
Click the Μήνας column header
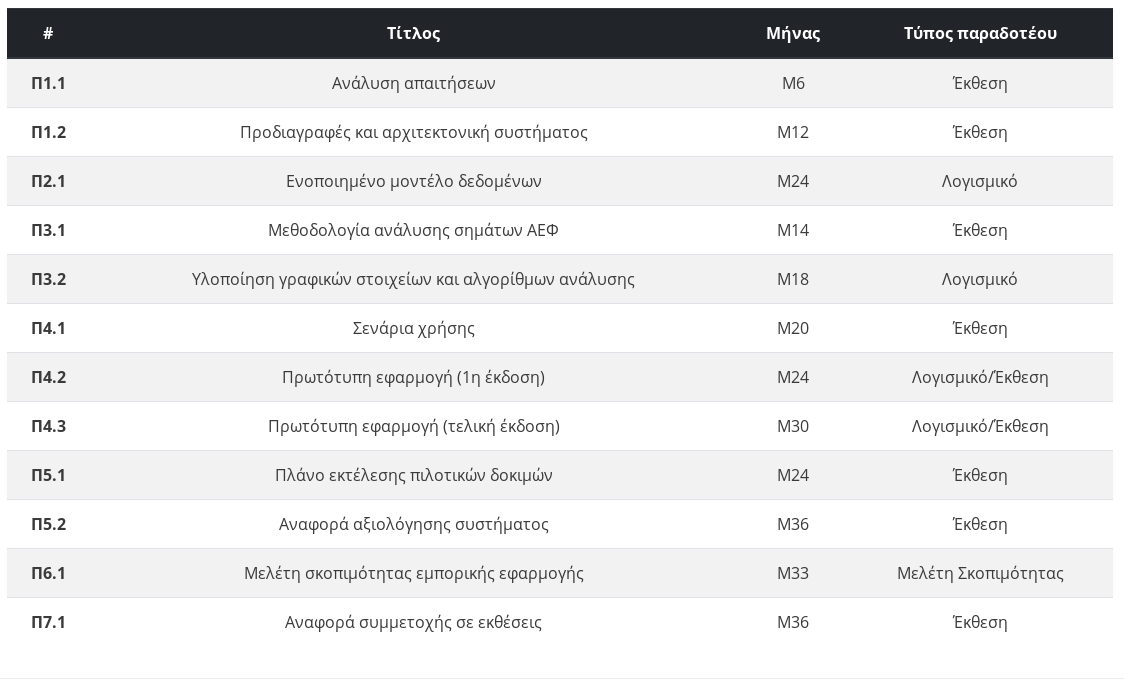point(793,33)
